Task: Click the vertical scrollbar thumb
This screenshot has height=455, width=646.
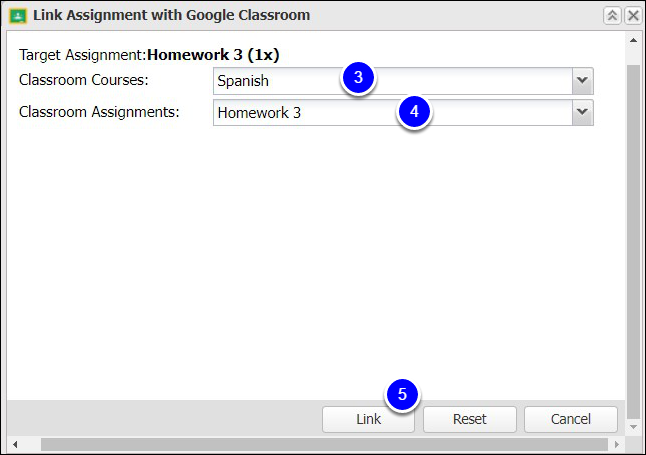Action: 633,242
